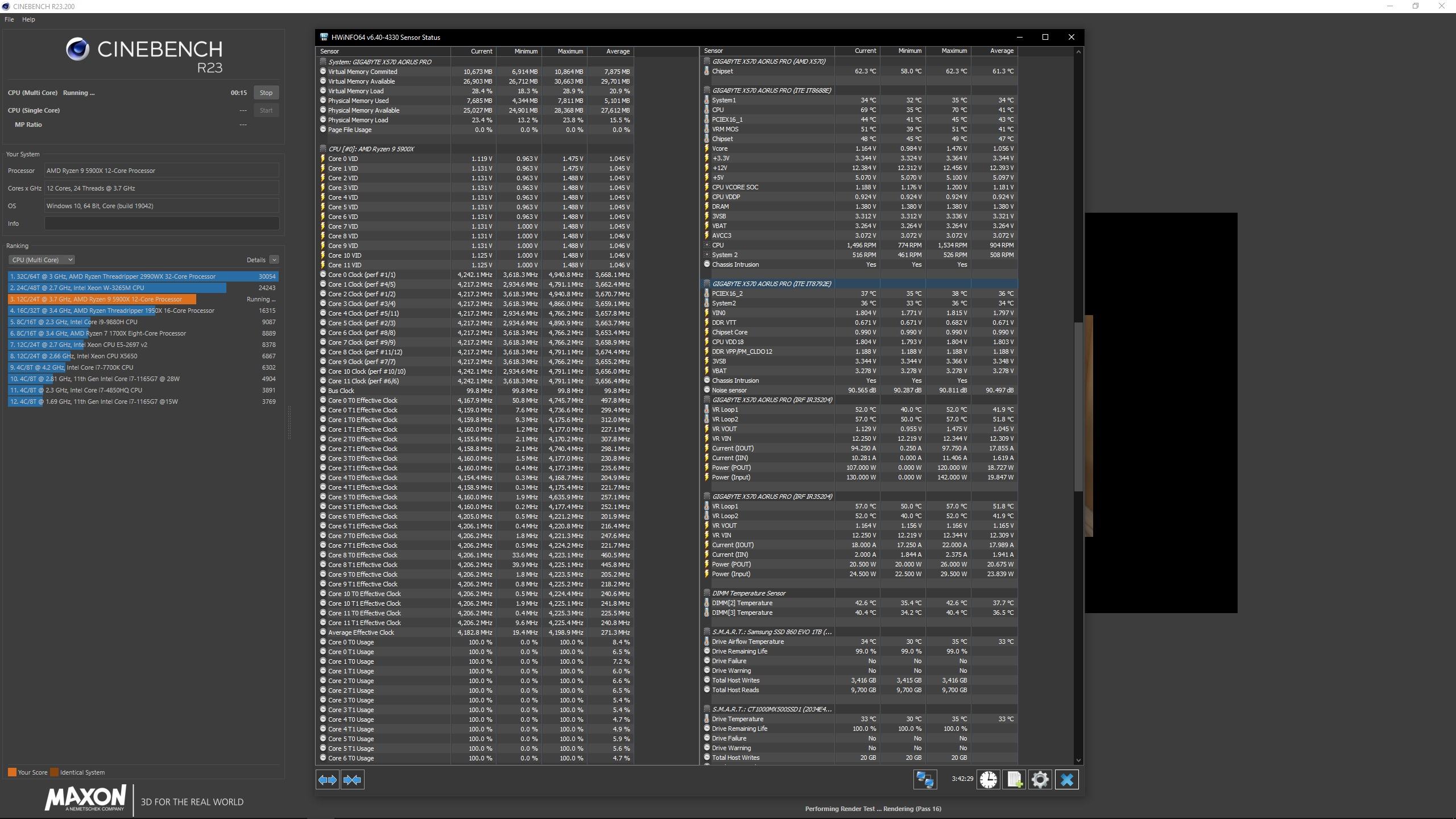This screenshot has height=819, width=1456.
Task: Click the Your Score orange swatch
Action: [x=12, y=772]
